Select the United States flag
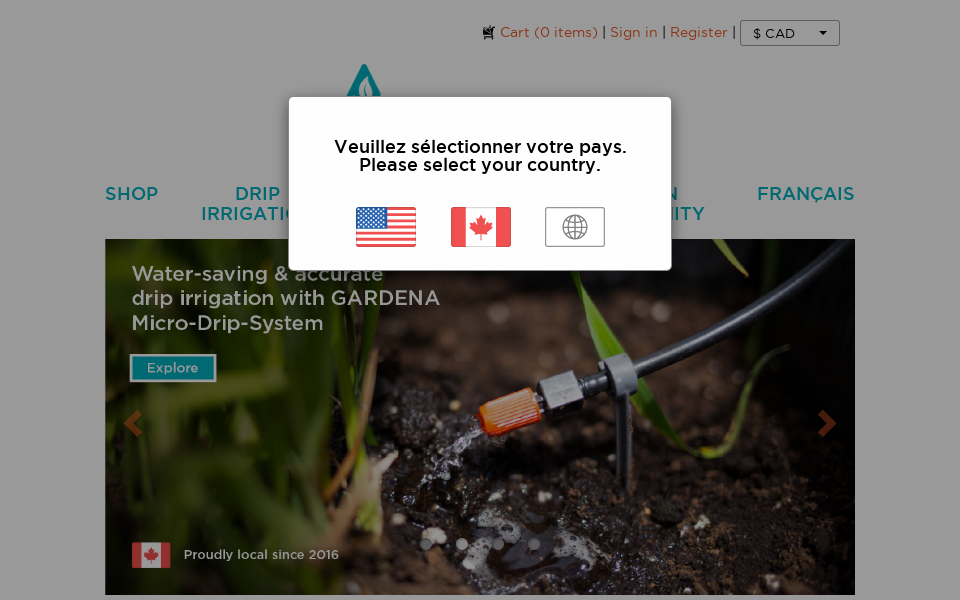The height and width of the screenshot is (600, 960). [386, 227]
